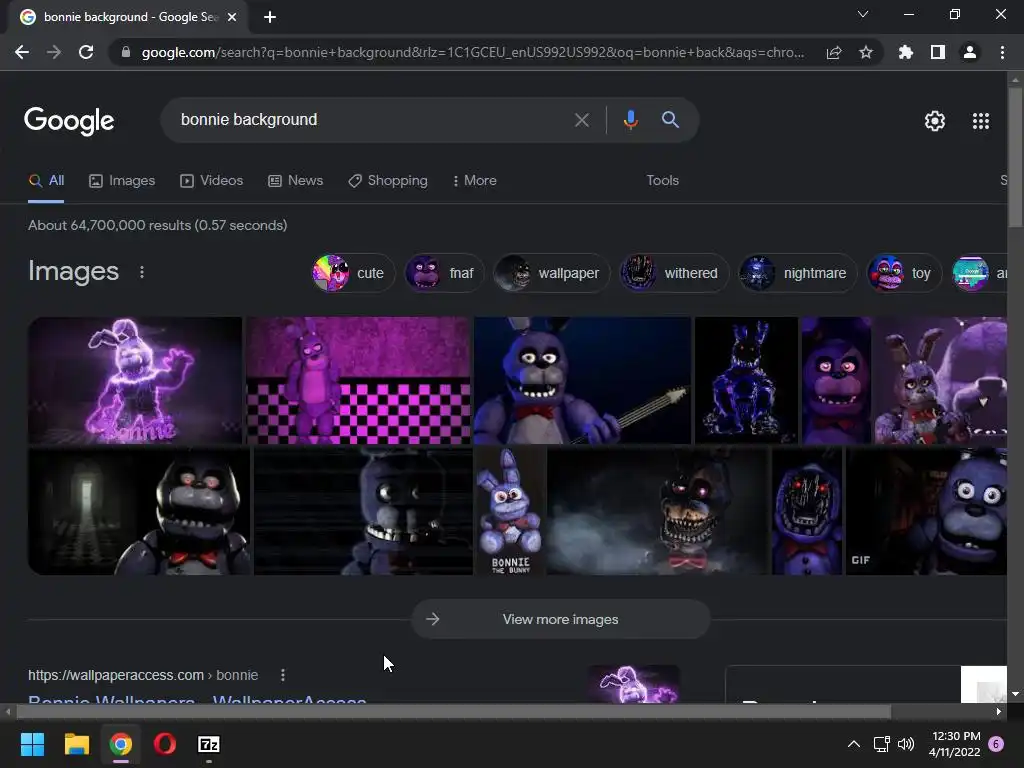Screen dimensions: 1024x768
Task: Open the GIF labeled Bonnie image
Action: (926, 511)
